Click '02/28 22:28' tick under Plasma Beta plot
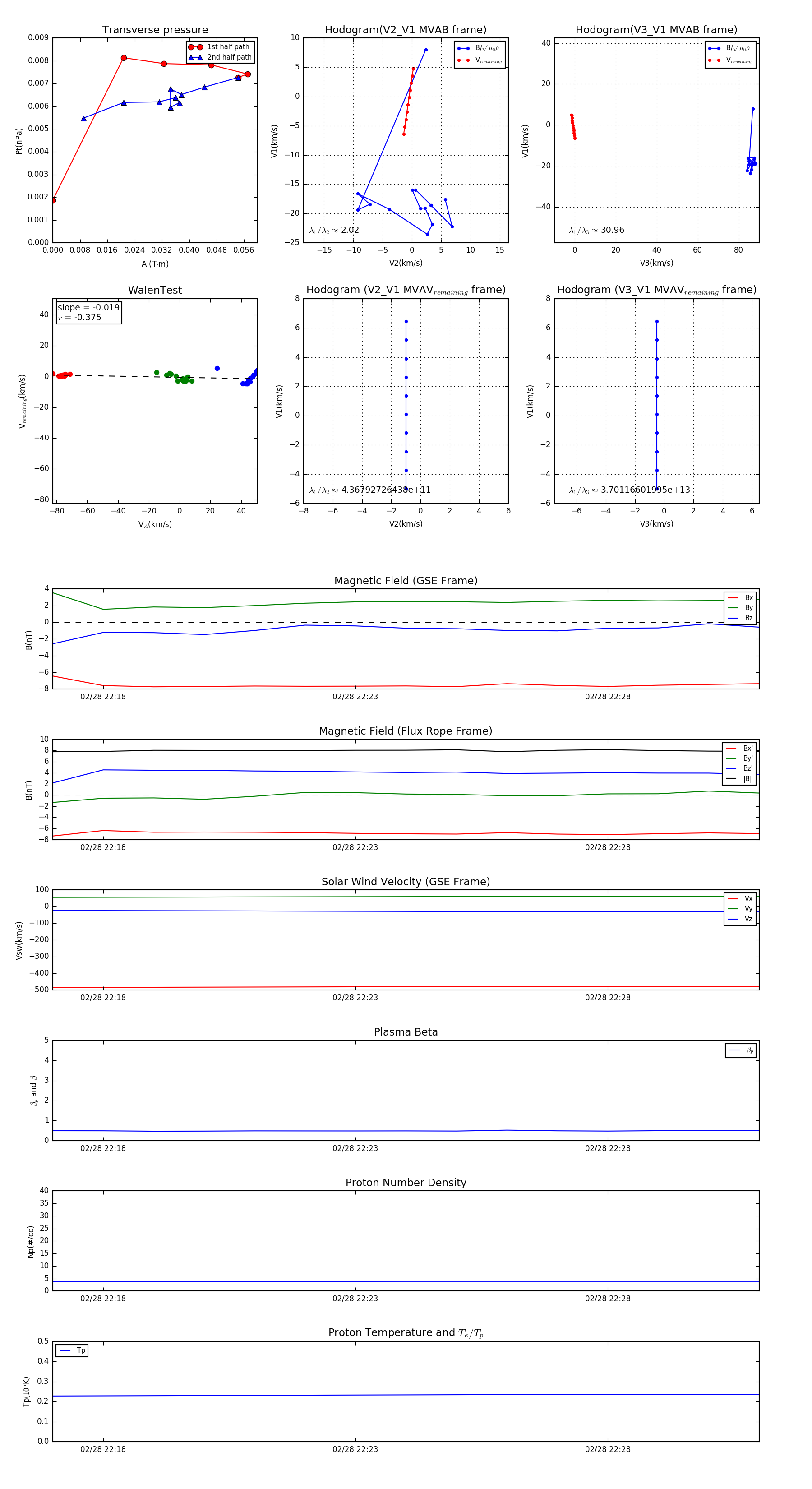 (x=607, y=1148)
